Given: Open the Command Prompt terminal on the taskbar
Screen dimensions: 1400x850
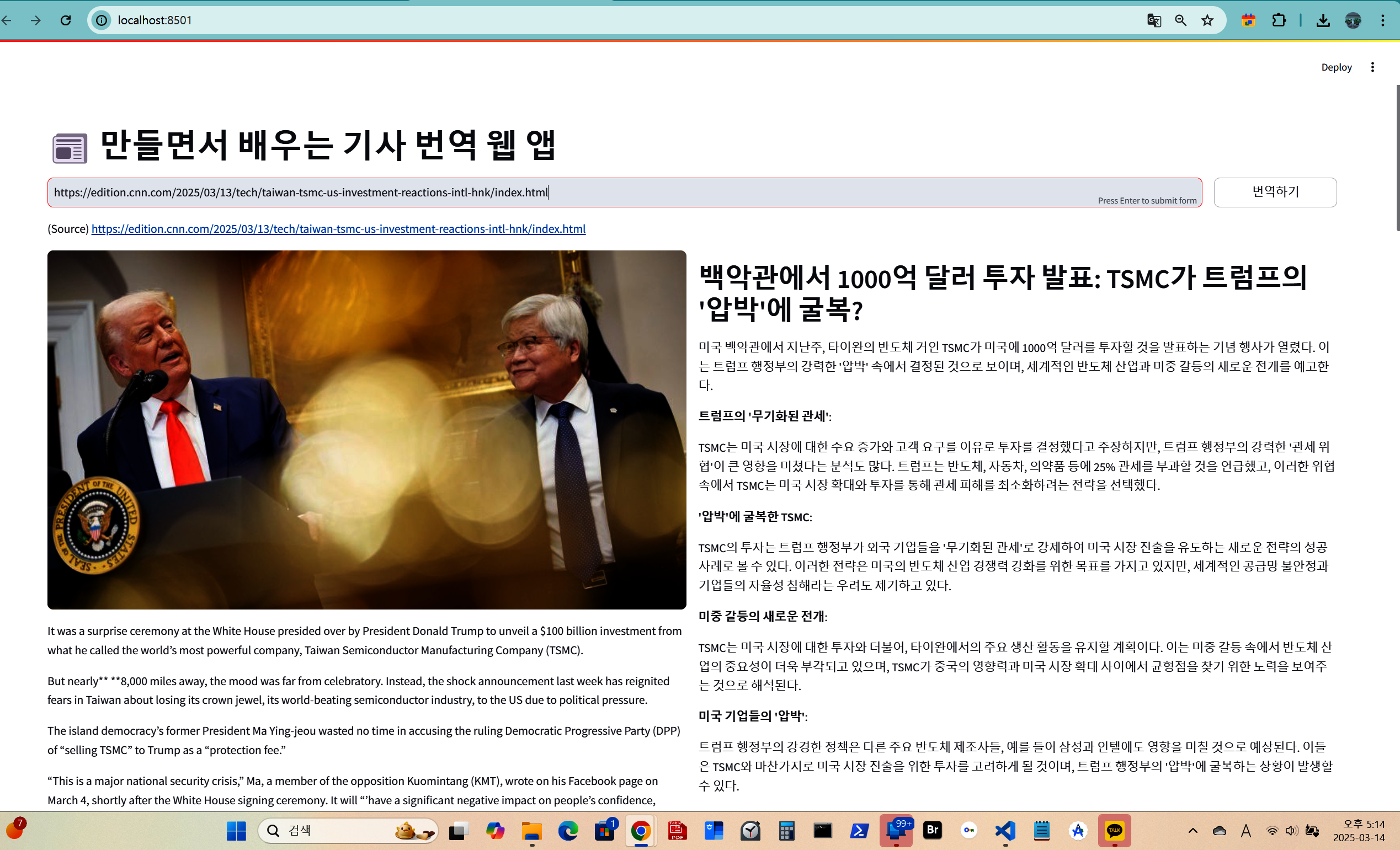Looking at the screenshot, I should click(823, 831).
